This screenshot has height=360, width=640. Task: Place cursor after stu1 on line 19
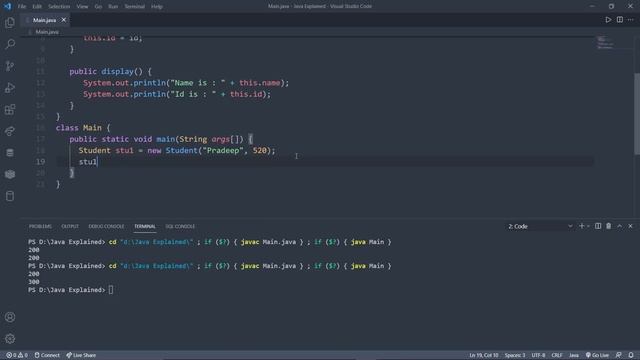tap(98, 162)
